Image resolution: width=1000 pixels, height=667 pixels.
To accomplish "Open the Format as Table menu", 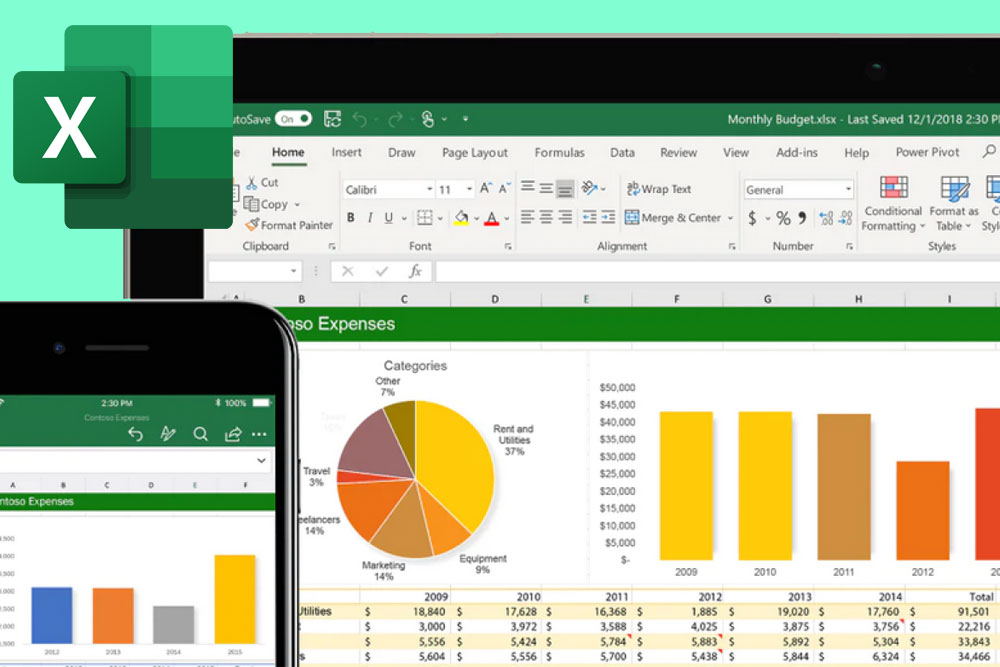I will pyautogui.click(x=953, y=204).
